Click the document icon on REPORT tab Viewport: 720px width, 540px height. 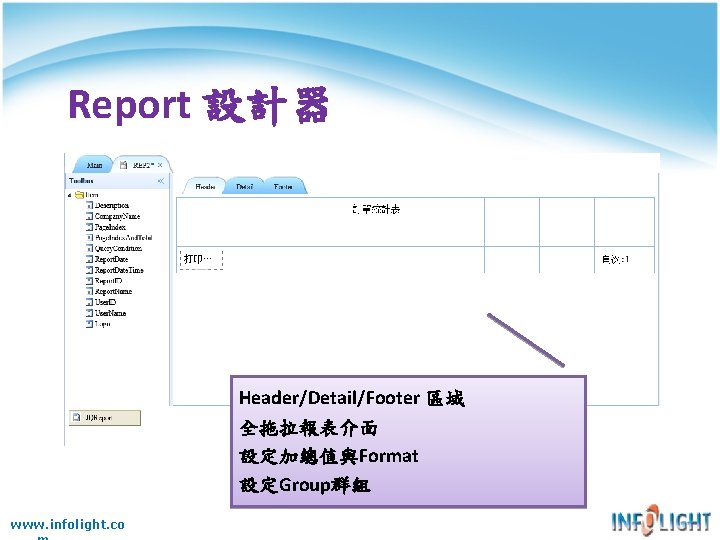coord(123,165)
